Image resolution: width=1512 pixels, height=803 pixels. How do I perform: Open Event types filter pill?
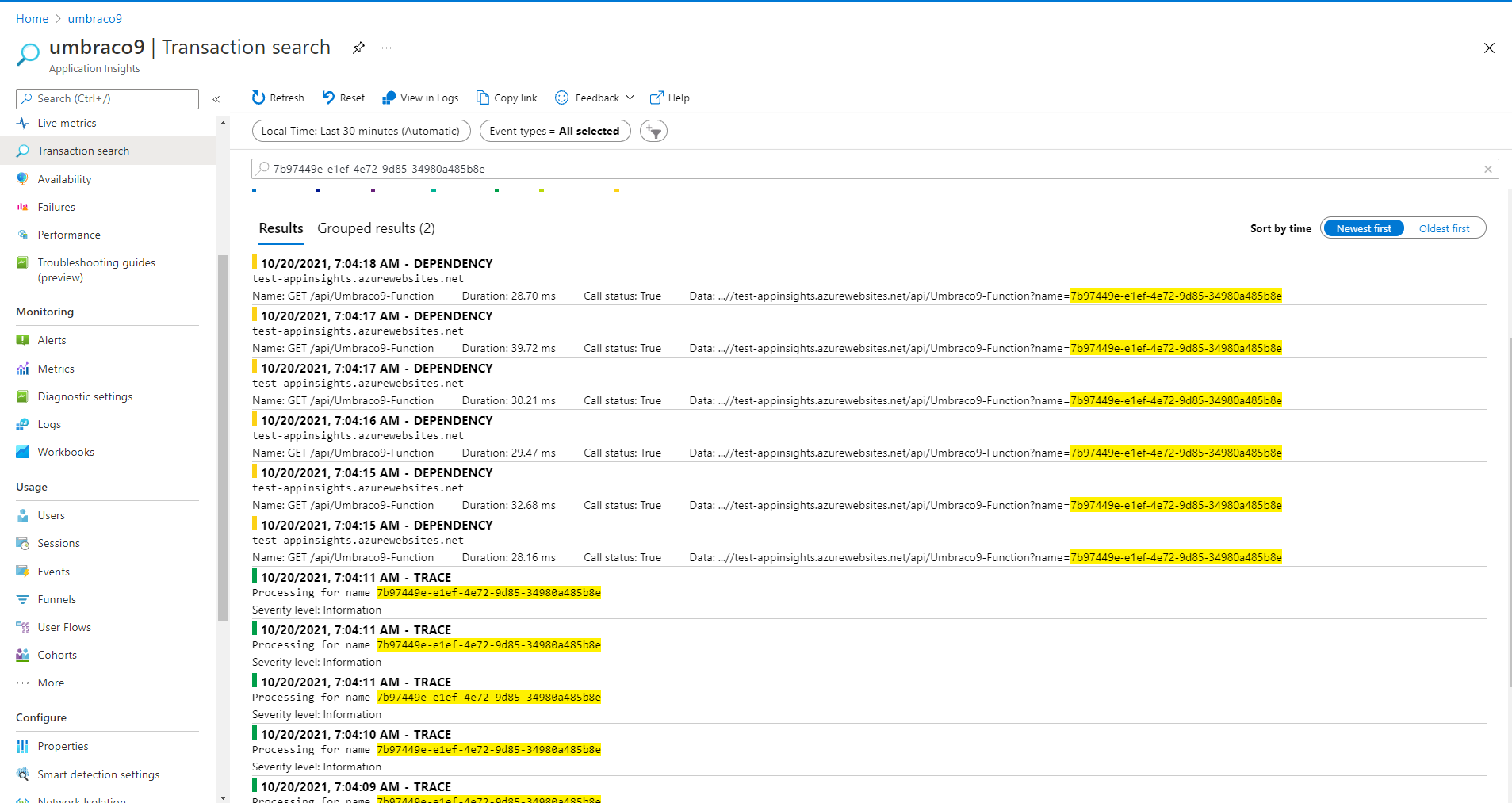tap(554, 131)
